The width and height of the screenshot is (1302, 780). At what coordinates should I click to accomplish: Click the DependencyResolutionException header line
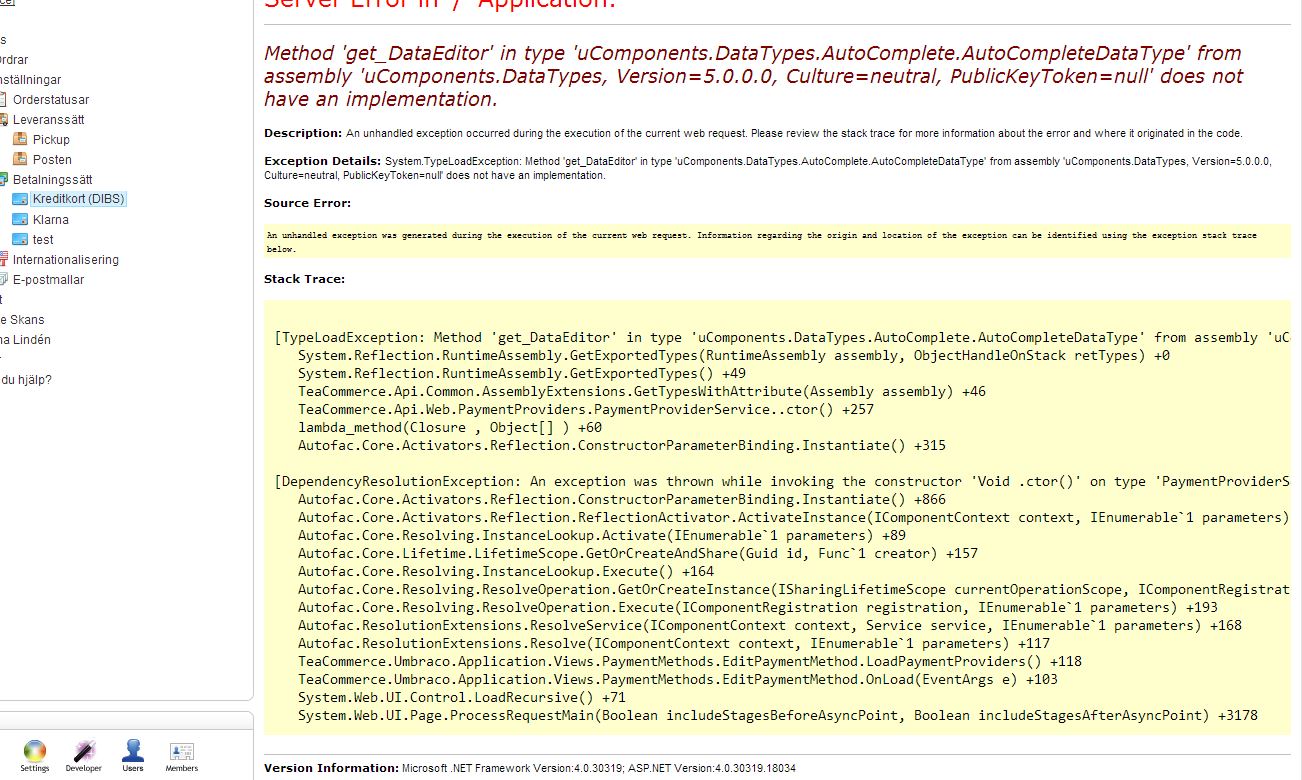point(783,481)
